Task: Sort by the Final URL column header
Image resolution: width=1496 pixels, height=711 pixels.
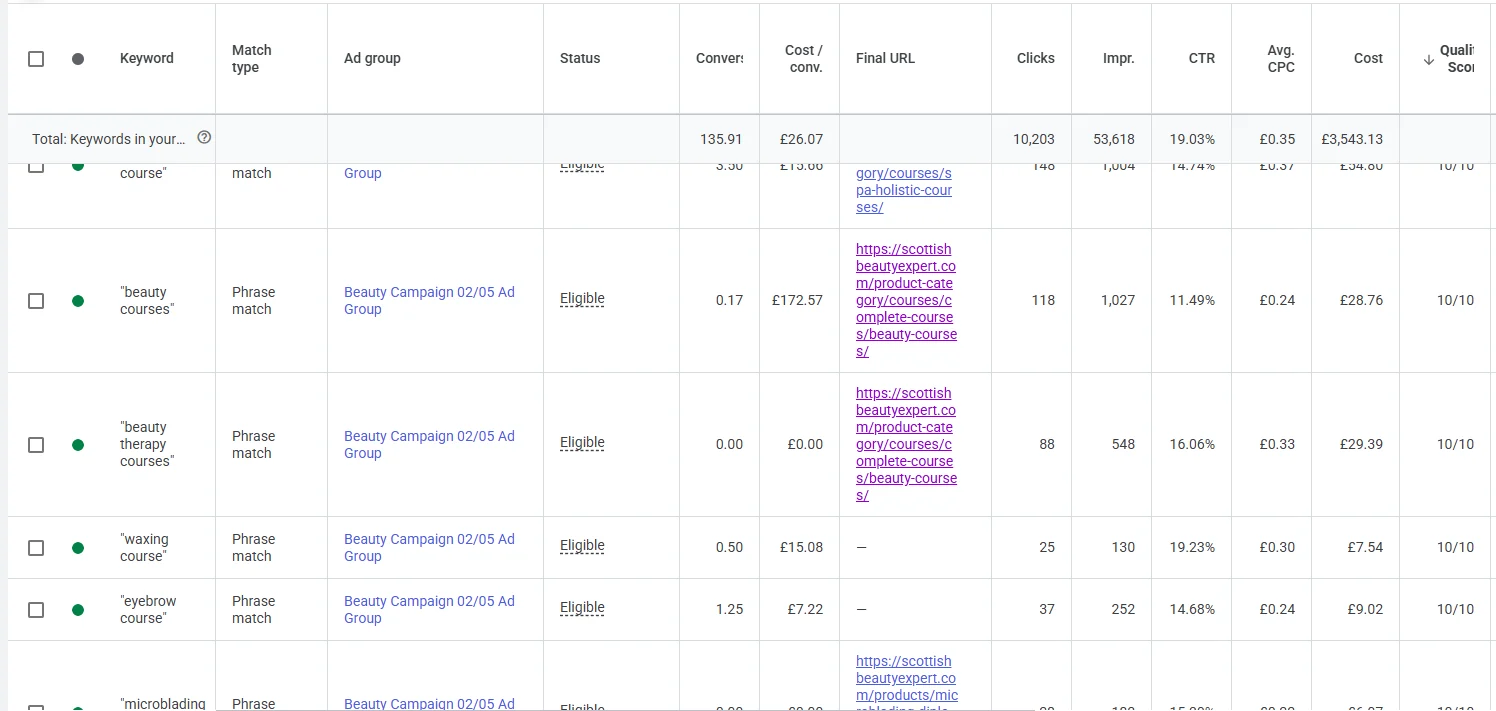Action: (885, 58)
